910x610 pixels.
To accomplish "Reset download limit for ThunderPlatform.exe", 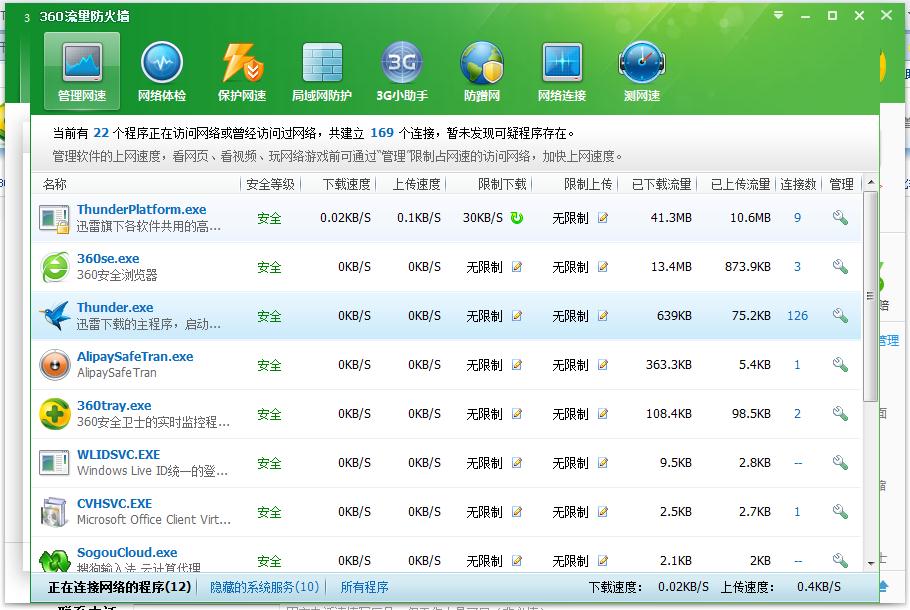I will coord(517,218).
